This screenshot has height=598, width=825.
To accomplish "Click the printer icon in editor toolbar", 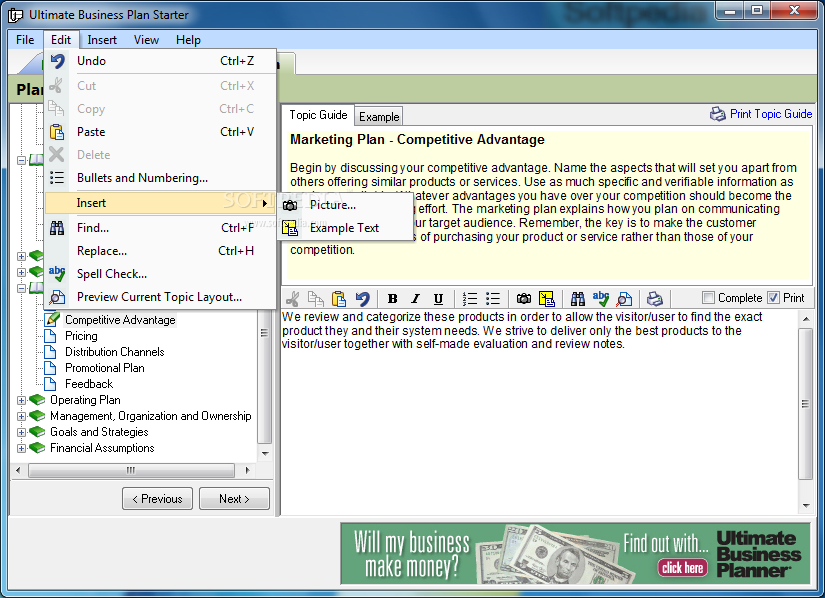I will [655, 299].
